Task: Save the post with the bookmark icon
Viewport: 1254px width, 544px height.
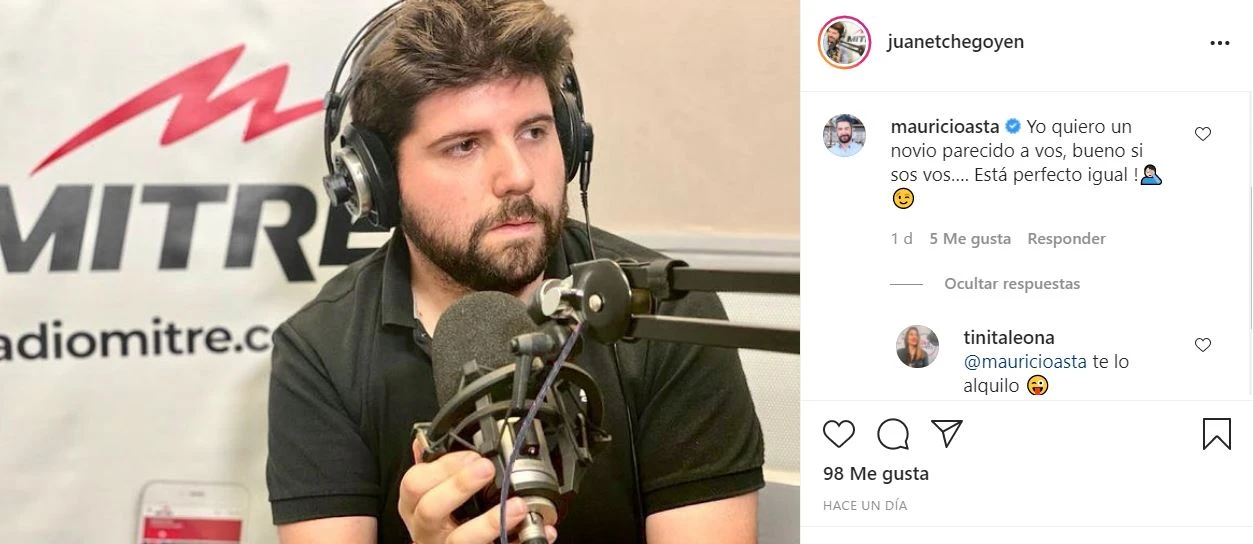Action: tap(1216, 433)
